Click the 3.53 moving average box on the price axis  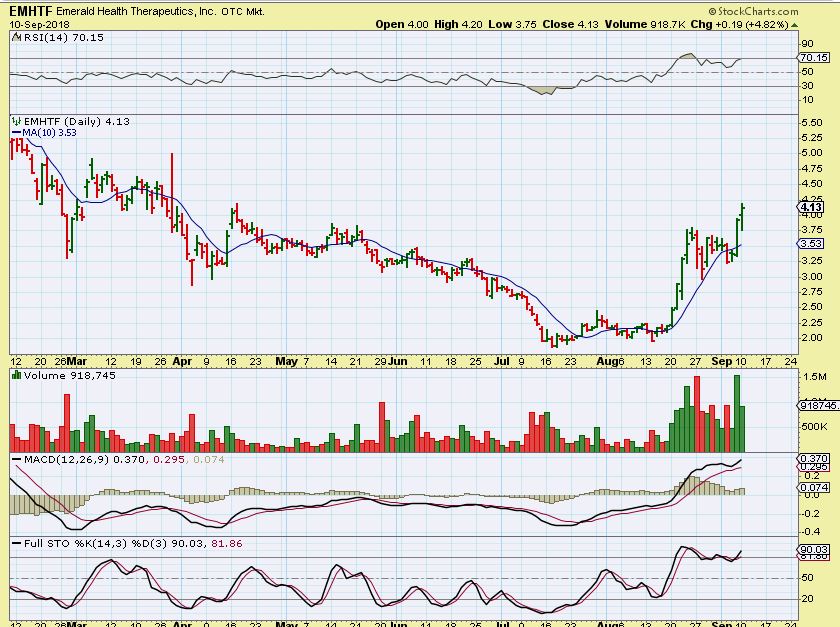coord(812,243)
